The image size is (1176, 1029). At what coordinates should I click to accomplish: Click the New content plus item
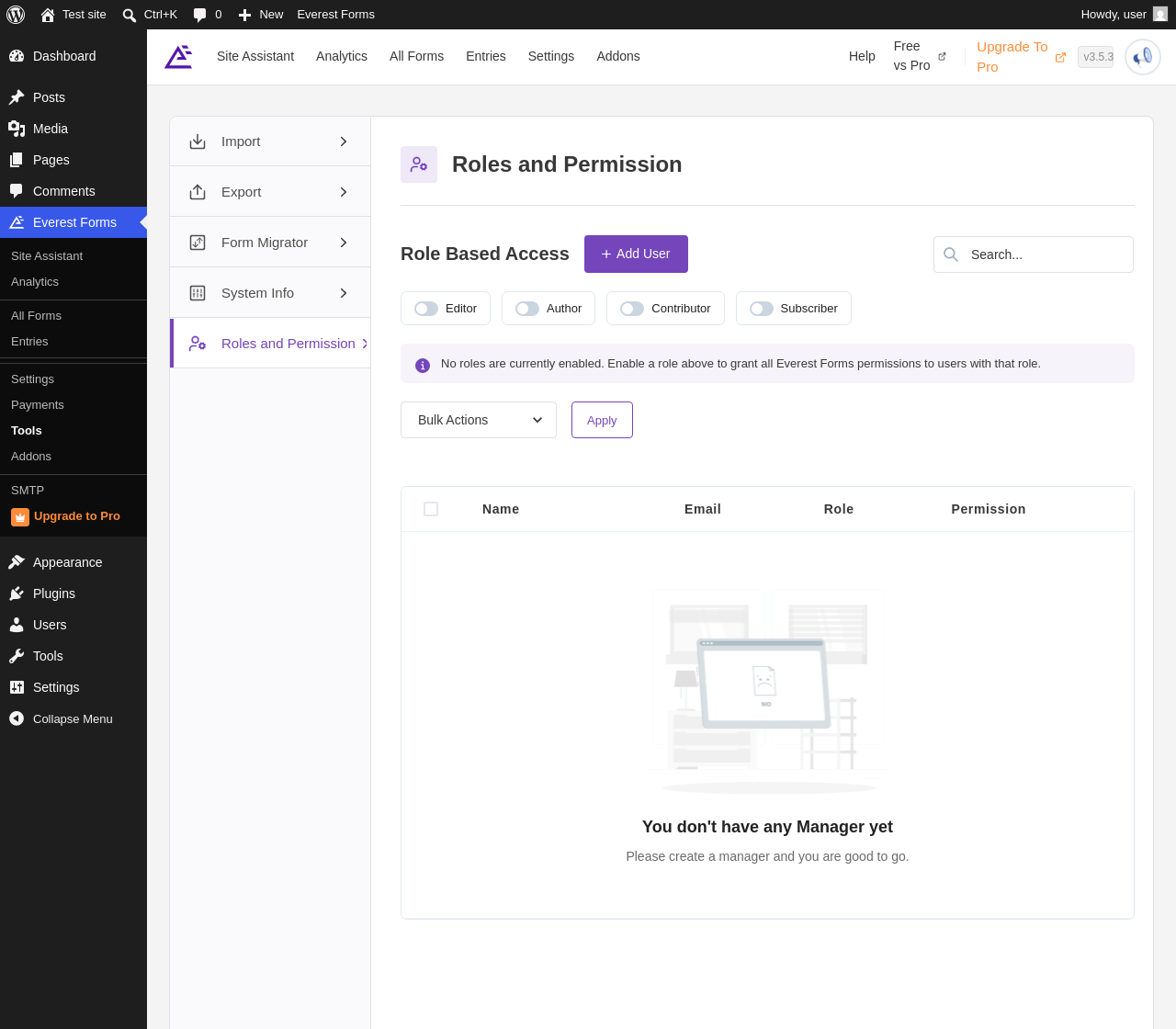click(260, 15)
